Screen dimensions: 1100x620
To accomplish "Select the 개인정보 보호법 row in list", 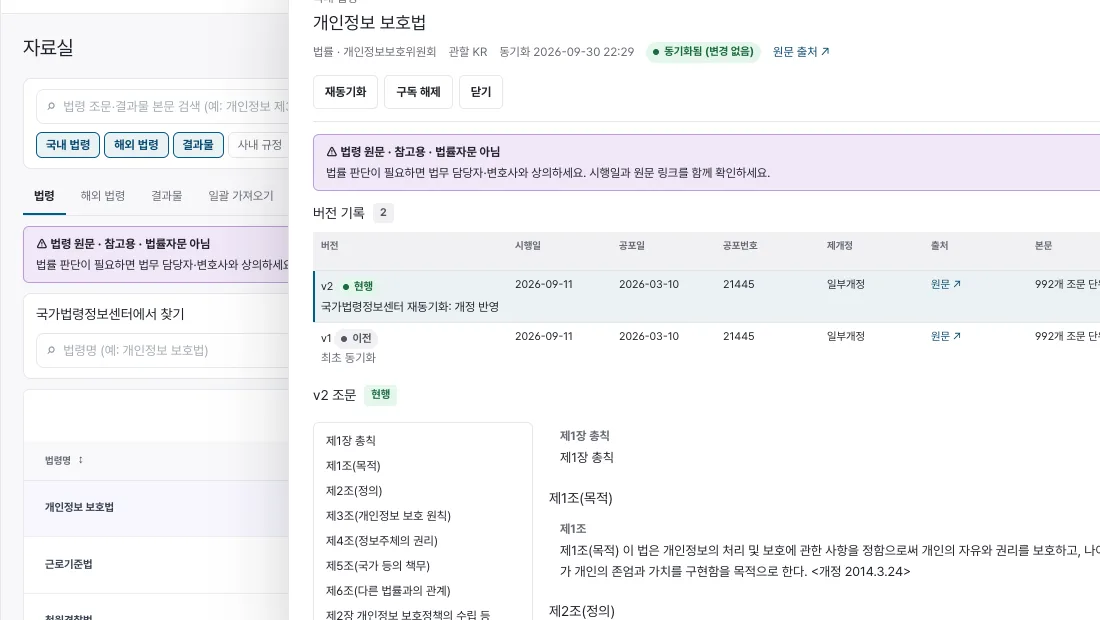I will click(156, 507).
